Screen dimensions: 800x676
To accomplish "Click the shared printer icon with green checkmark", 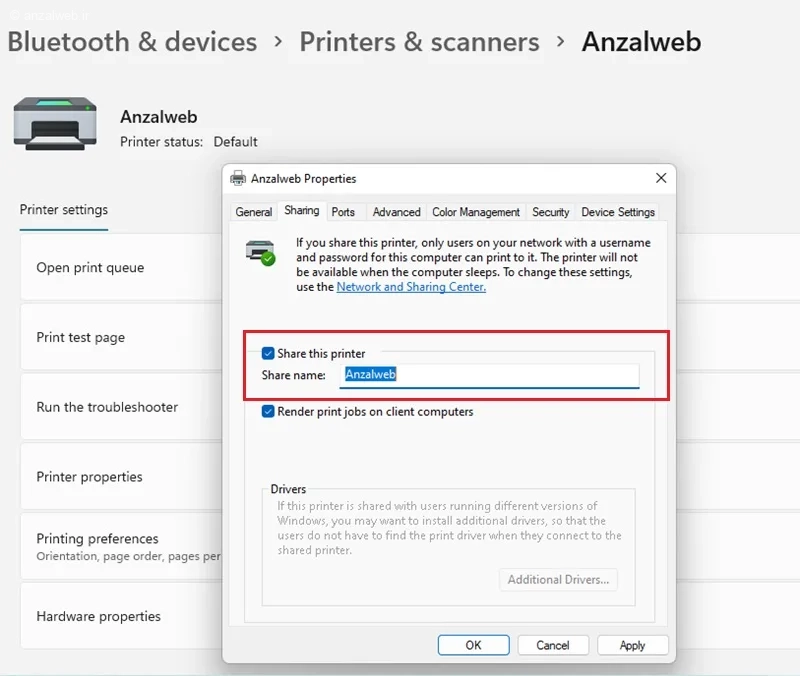I will point(260,253).
